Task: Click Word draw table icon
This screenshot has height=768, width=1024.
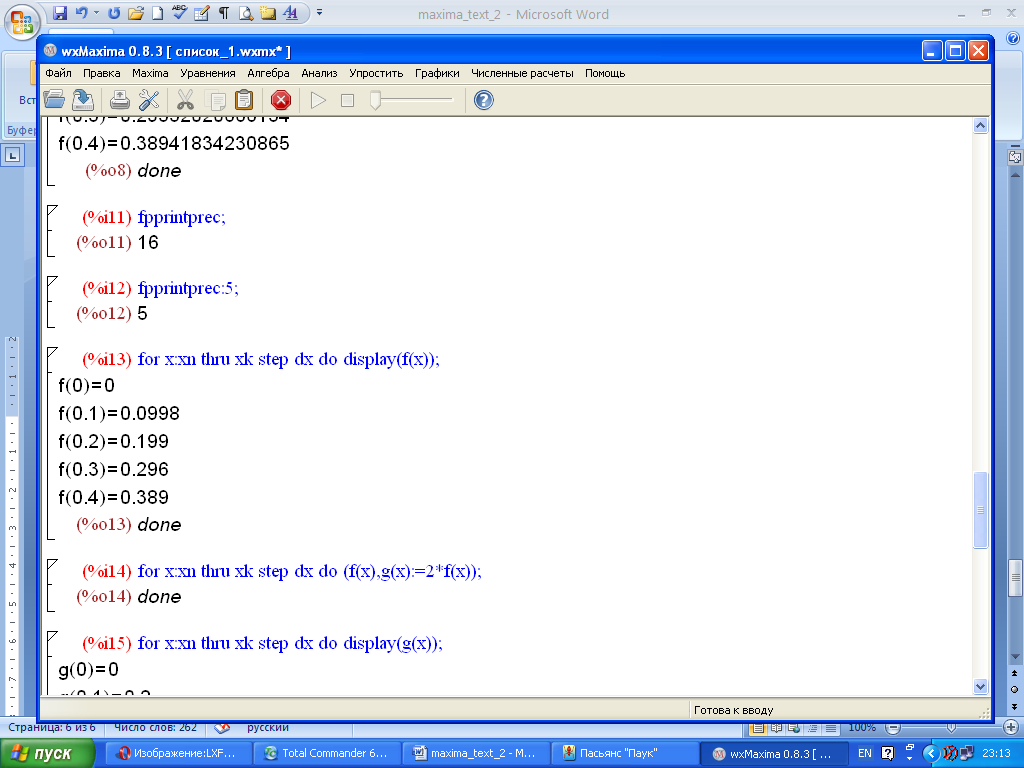Action: (x=202, y=12)
